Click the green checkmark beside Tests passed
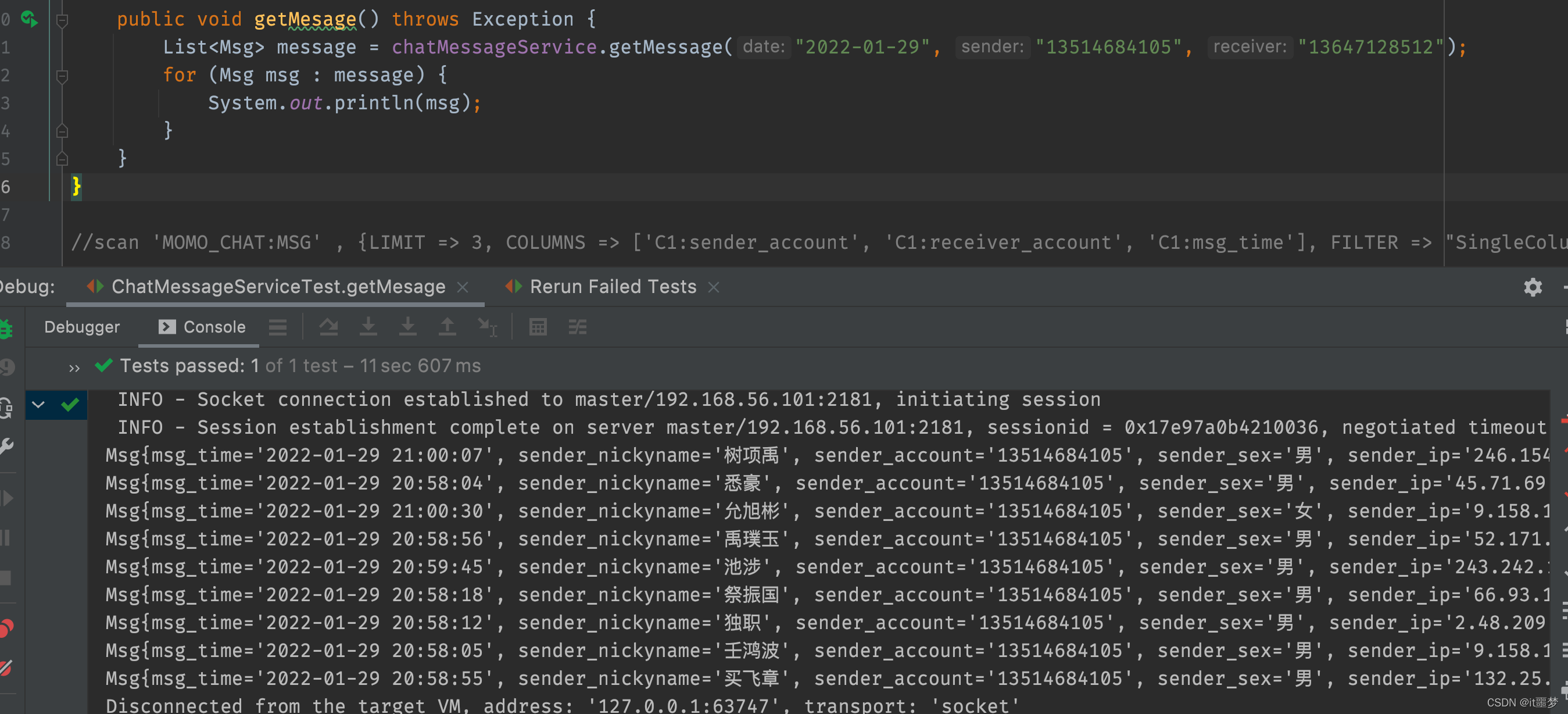1568x714 pixels. 104,365
